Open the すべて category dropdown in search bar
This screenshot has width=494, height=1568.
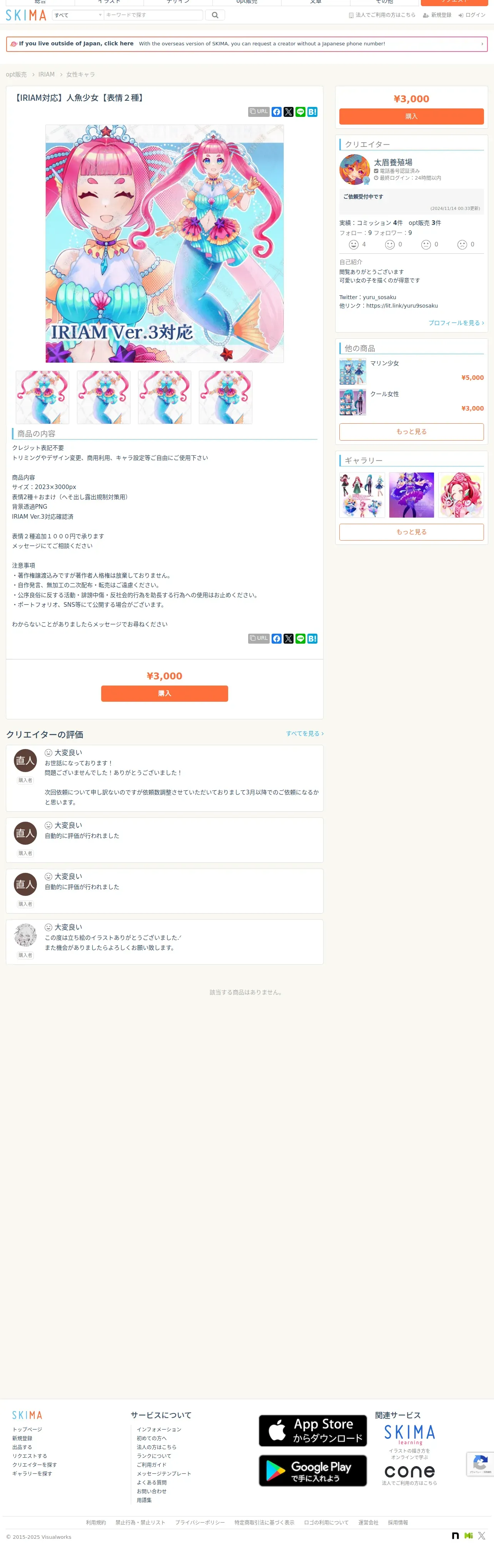77,15
